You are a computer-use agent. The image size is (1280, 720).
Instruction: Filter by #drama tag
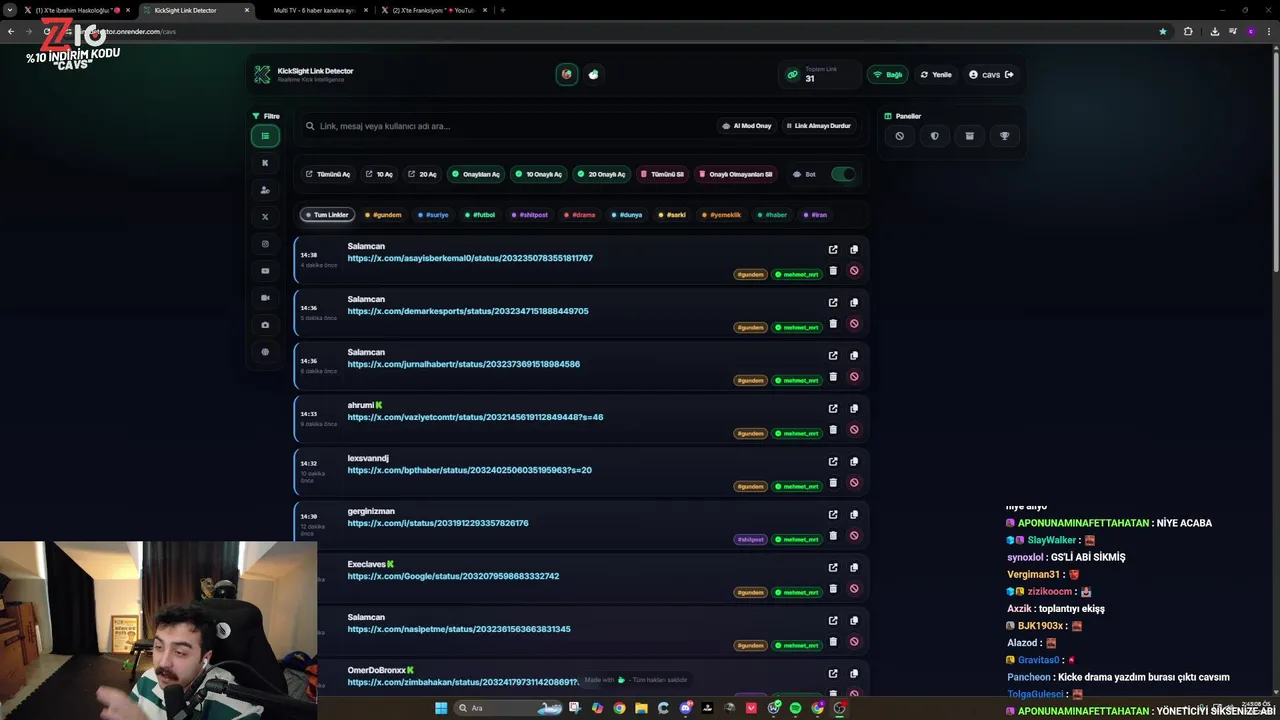[580, 215]
